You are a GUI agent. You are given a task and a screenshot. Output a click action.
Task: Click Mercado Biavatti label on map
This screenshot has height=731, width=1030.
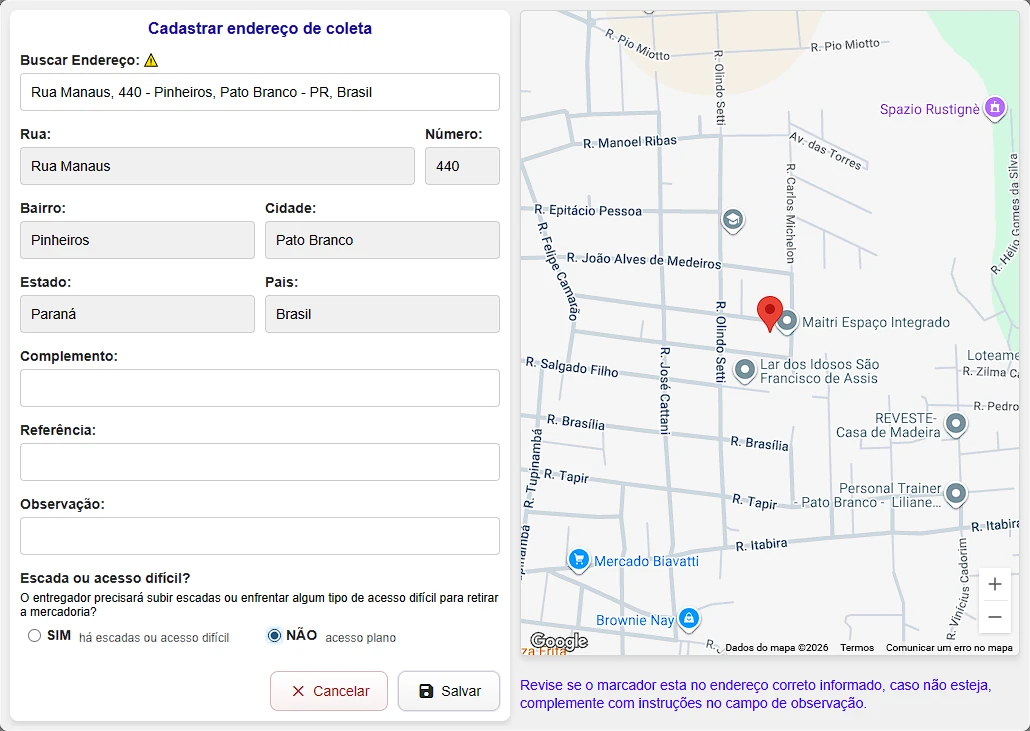coord(646,562)
